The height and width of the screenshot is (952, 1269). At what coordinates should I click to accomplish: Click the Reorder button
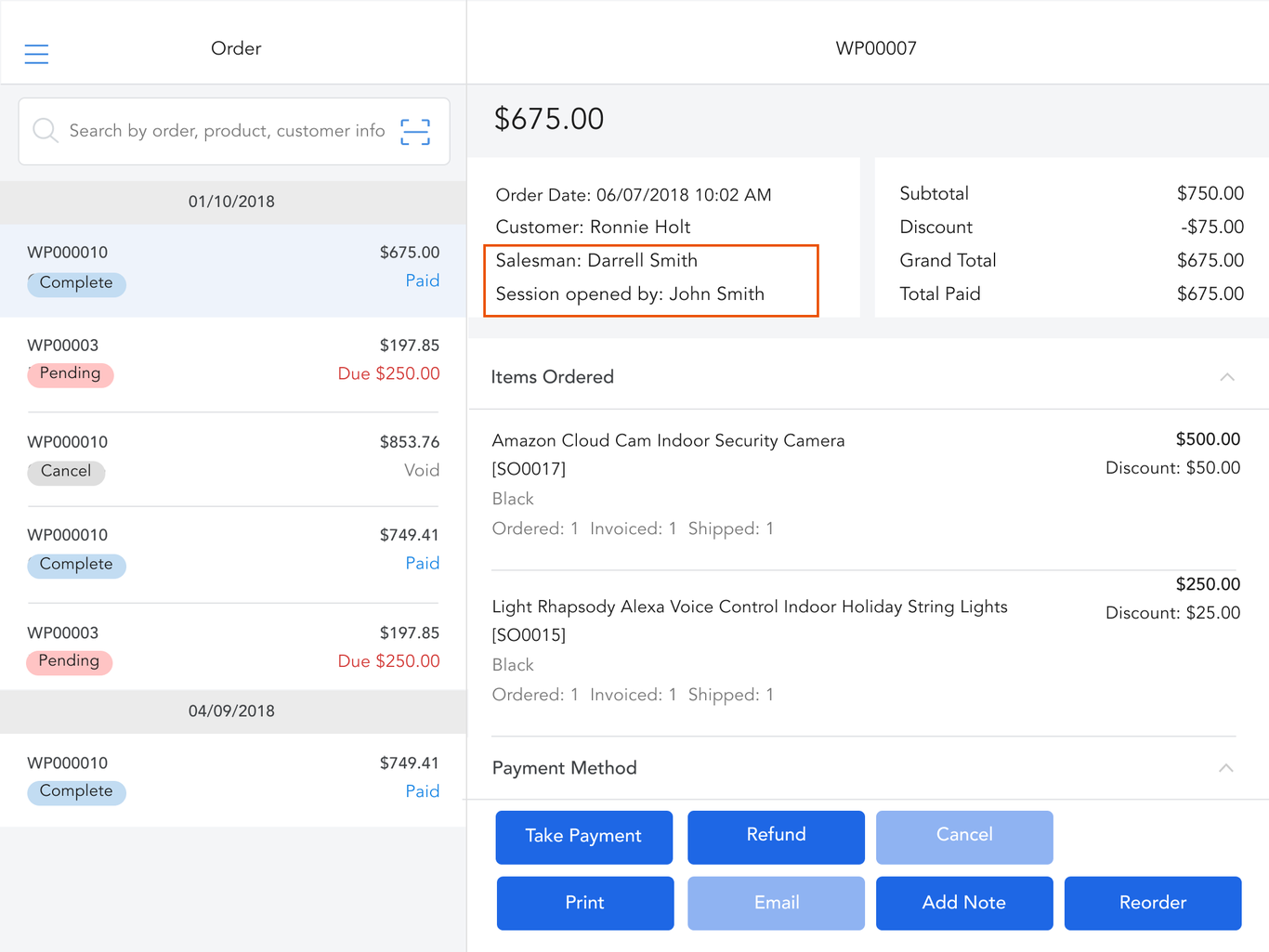1152,903
